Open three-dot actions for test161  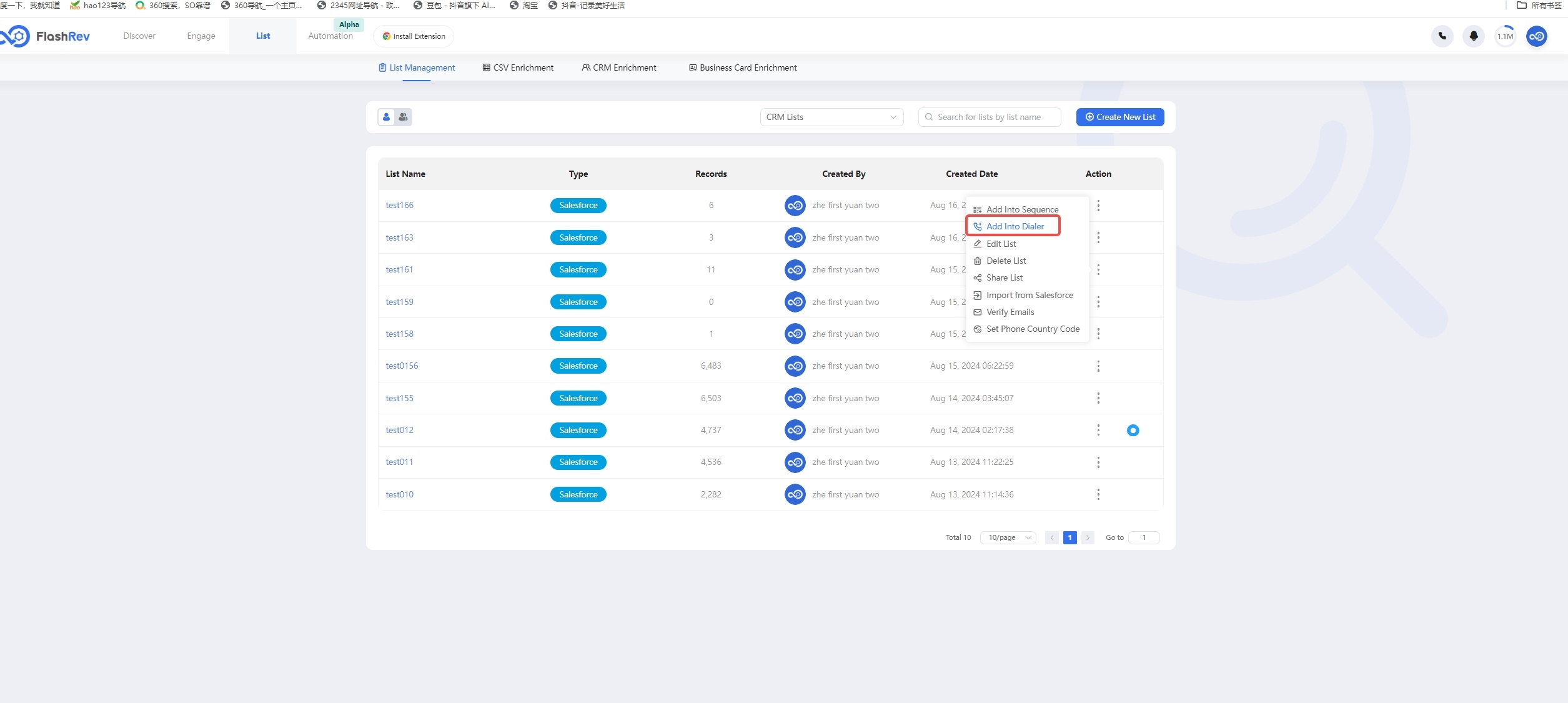[1098, 269]
